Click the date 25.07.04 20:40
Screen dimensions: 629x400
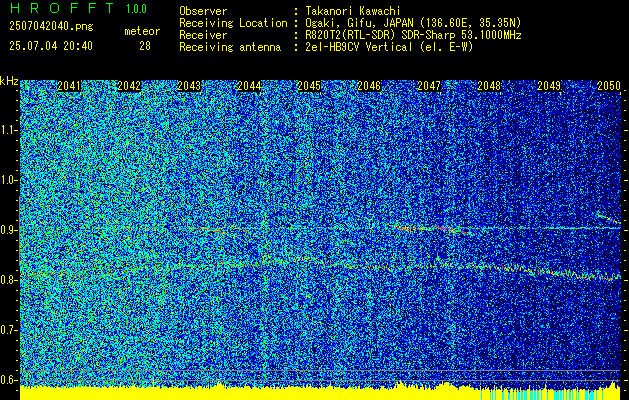pos(51,46)
